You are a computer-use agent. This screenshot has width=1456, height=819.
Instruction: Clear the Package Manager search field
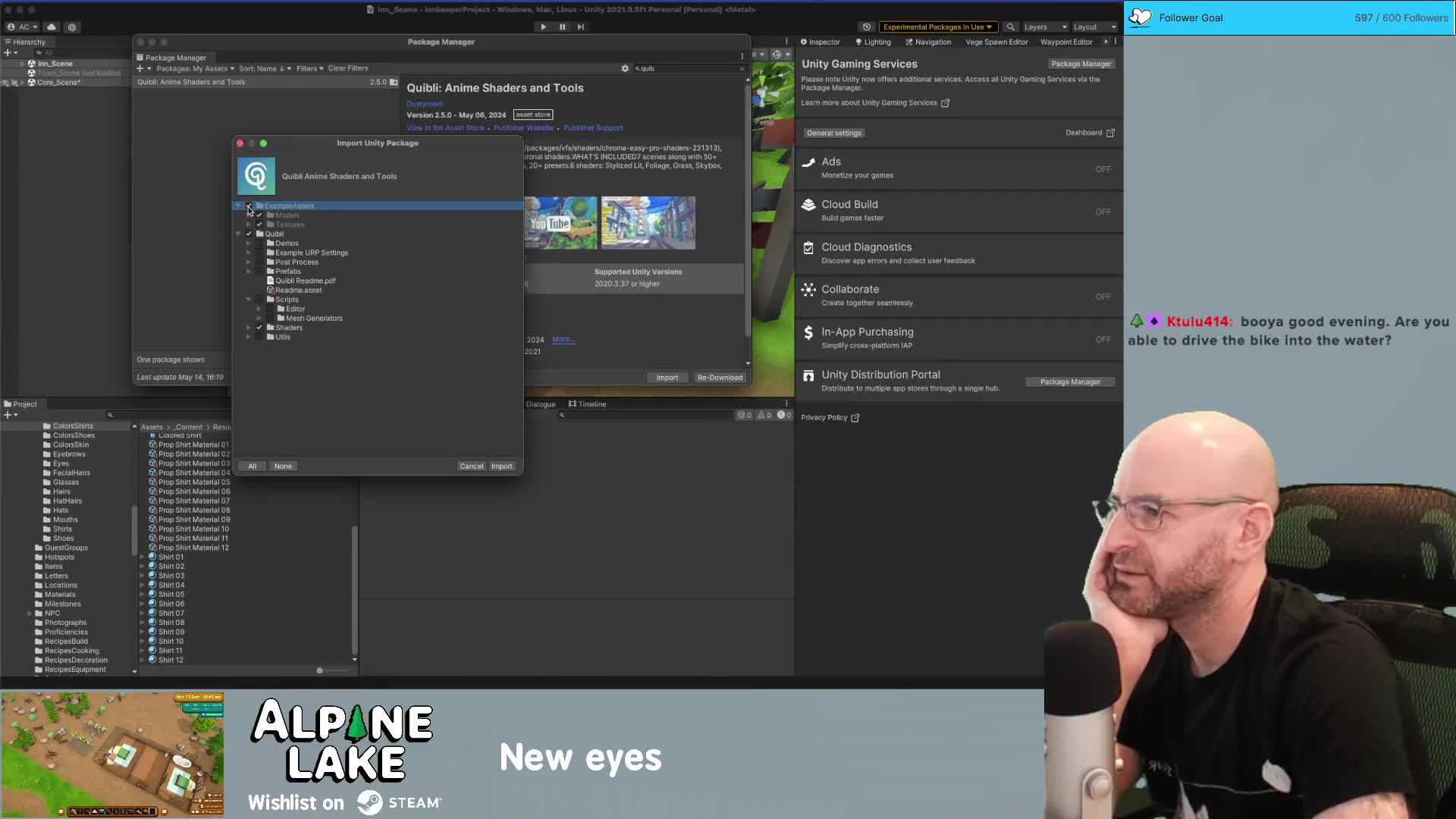click(x=742, y=68)
